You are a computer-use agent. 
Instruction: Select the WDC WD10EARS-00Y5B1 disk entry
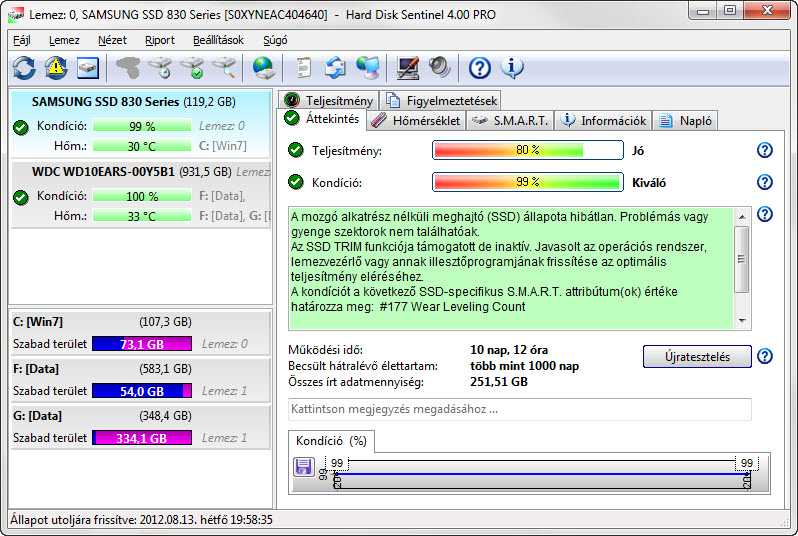point(141,194)
